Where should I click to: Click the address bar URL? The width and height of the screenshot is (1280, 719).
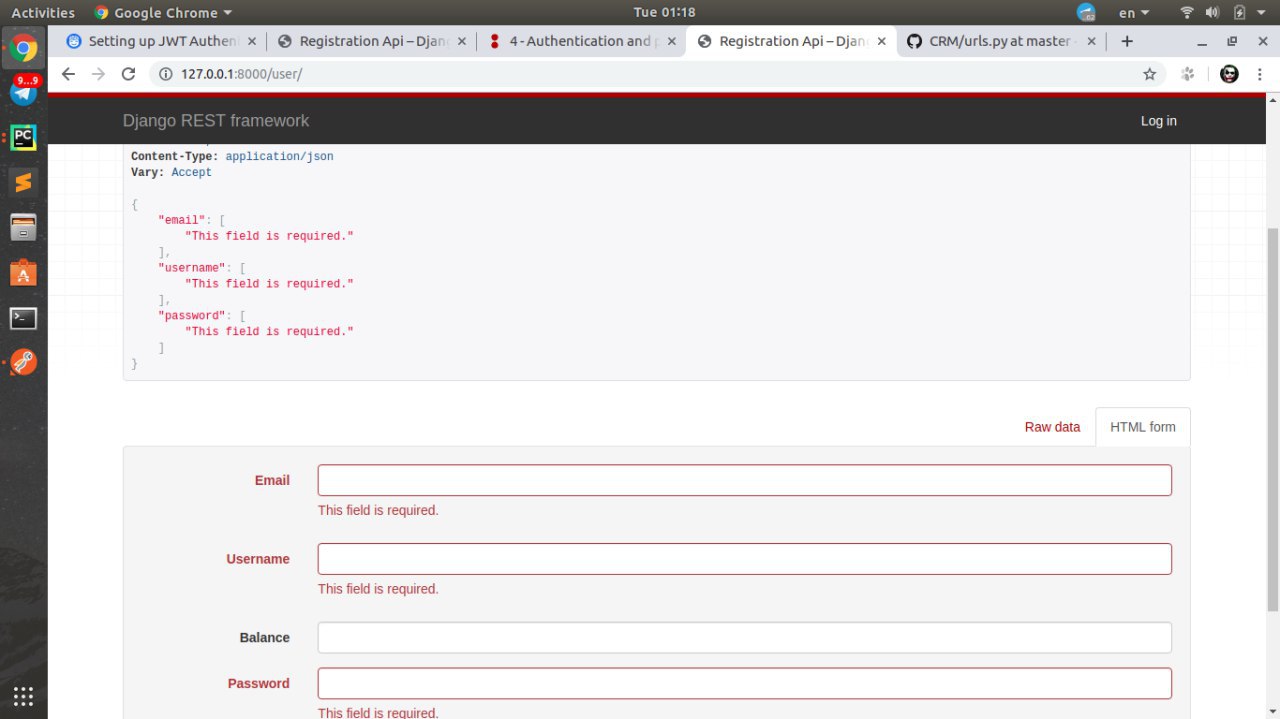click(241, 74)
